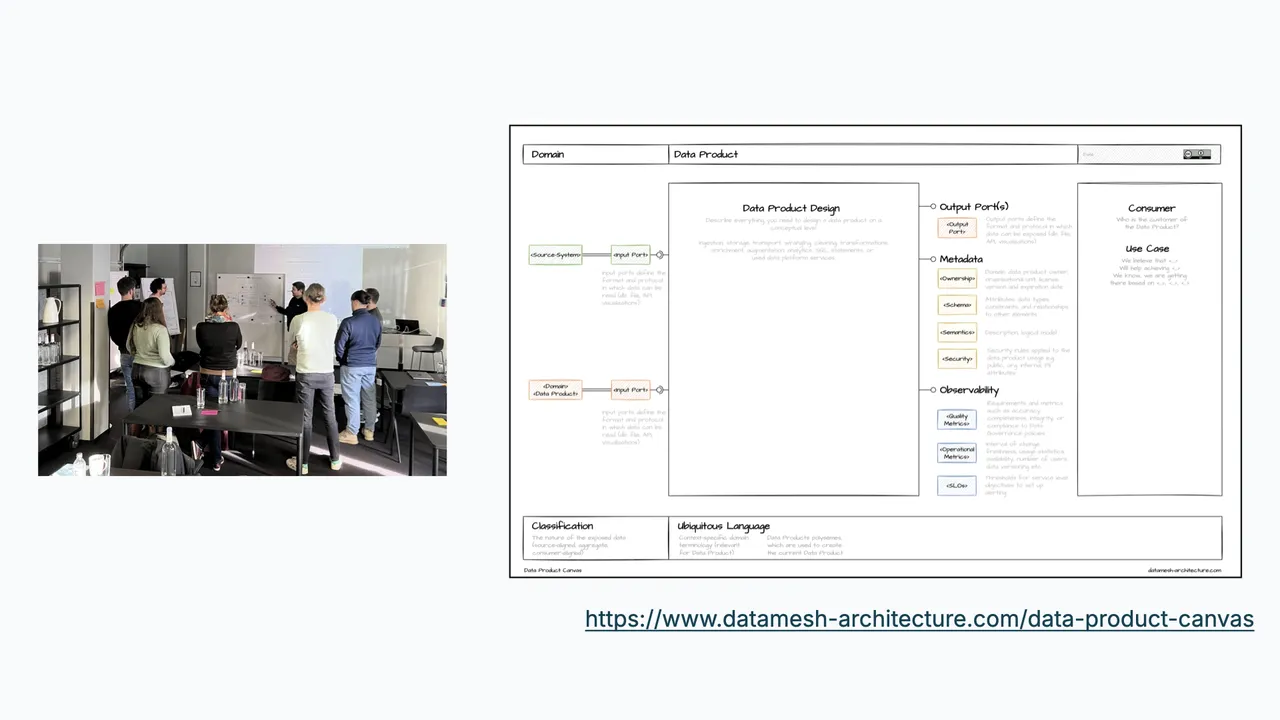Screen dimensions: 1280x720
Task: Click the Ownership metadata box
Action: click(x=957, y=278)
